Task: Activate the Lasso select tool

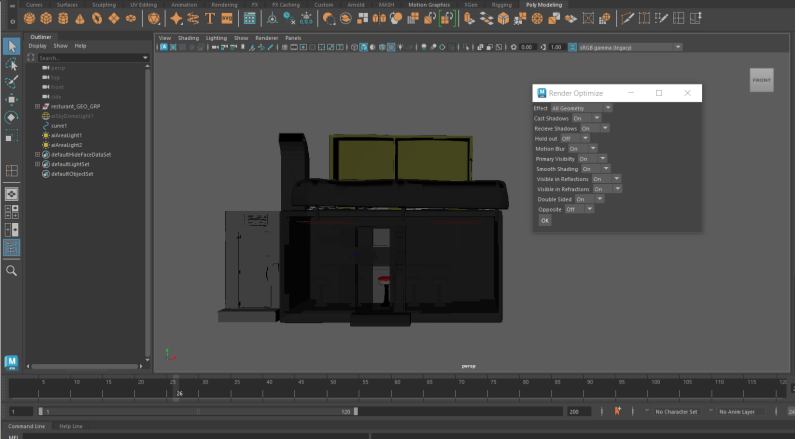Action: pos(11,64)
